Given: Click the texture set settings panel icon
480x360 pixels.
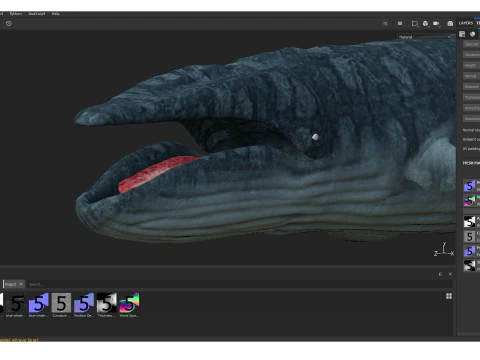Looking at the screenshot, I should tap(462, 34).
